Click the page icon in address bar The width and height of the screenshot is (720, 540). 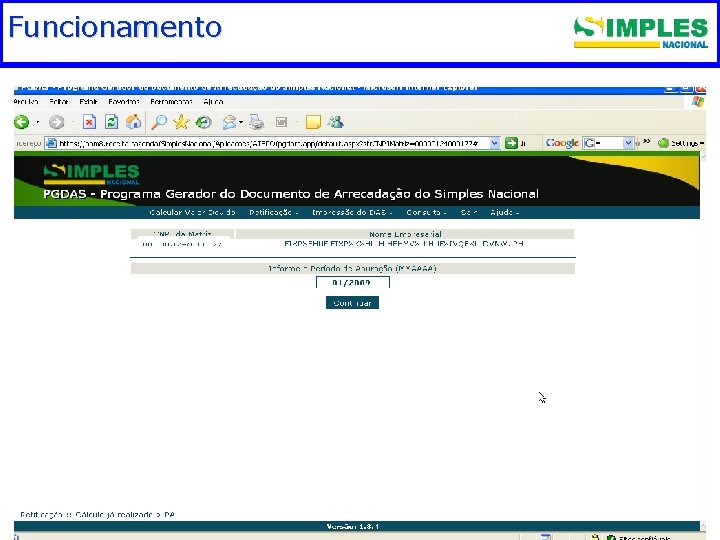click(x=51, y=143)
